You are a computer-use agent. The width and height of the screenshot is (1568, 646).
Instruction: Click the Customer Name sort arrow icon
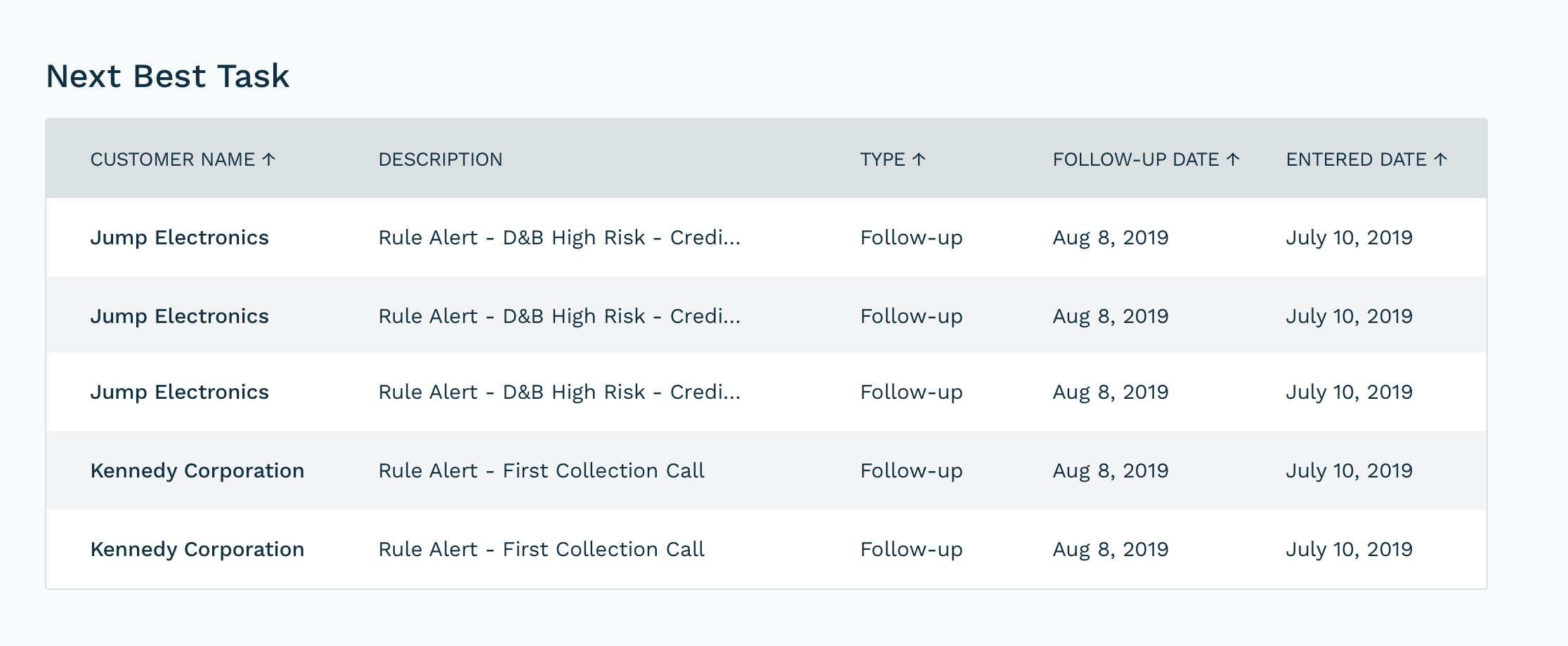[x=269, y=159]
